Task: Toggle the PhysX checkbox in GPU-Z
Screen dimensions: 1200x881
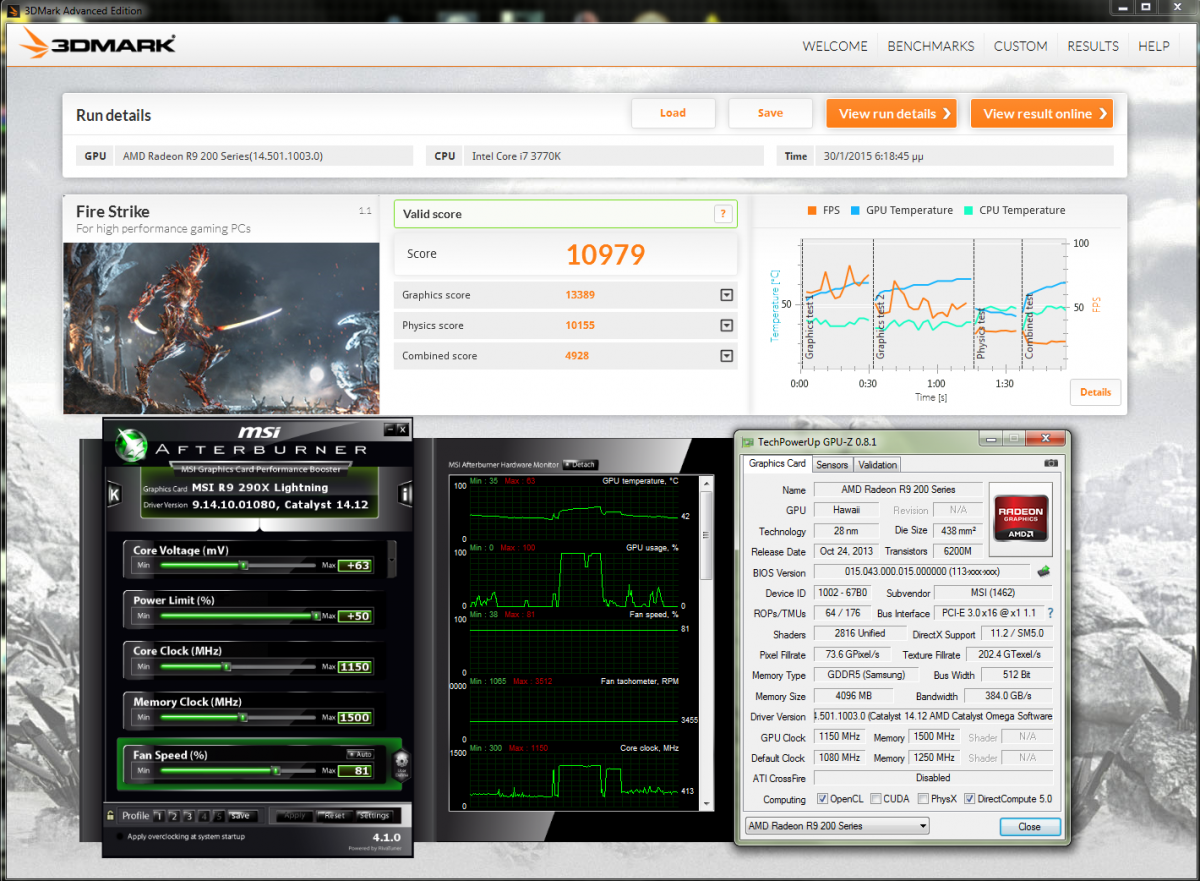Action: point(923,799)
